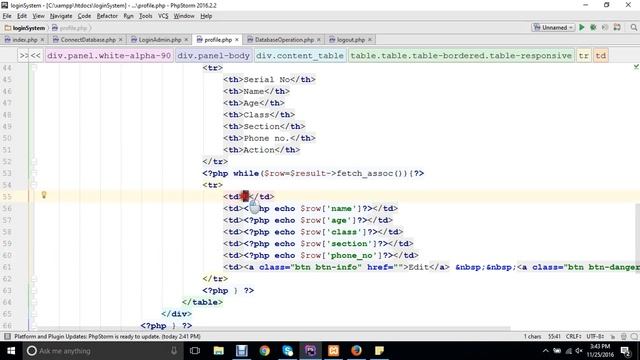Image resolution: width=640 pixels, height=360 pixels.
Task: Open the Help menu
Action: tap(206, 16)
